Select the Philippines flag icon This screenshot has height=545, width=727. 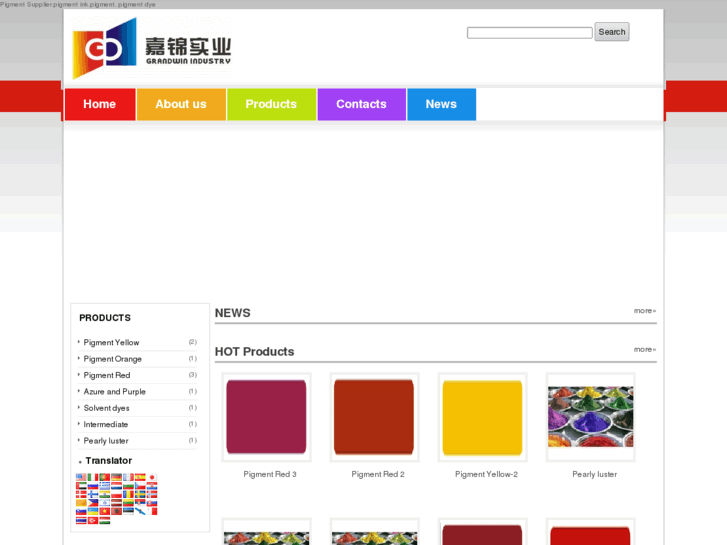(93, 503)
